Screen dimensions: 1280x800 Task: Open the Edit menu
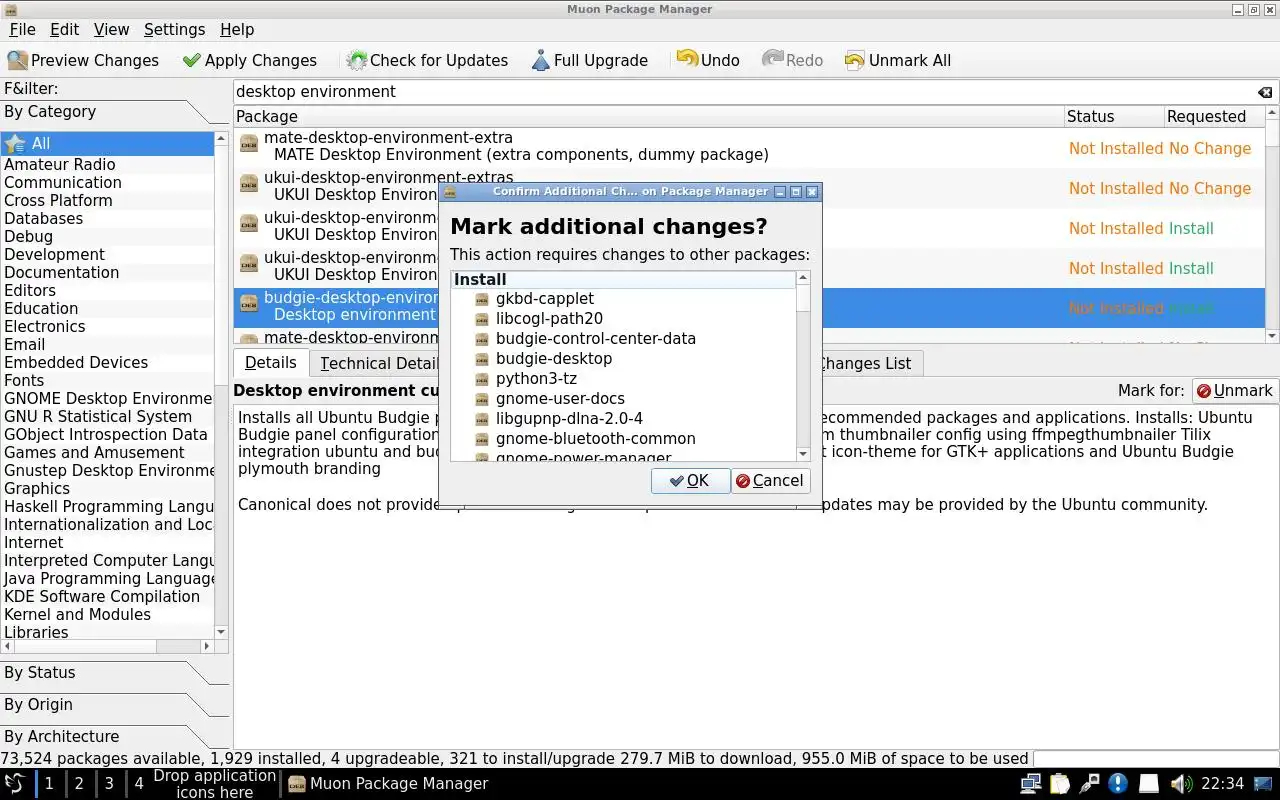coord(64,29)
